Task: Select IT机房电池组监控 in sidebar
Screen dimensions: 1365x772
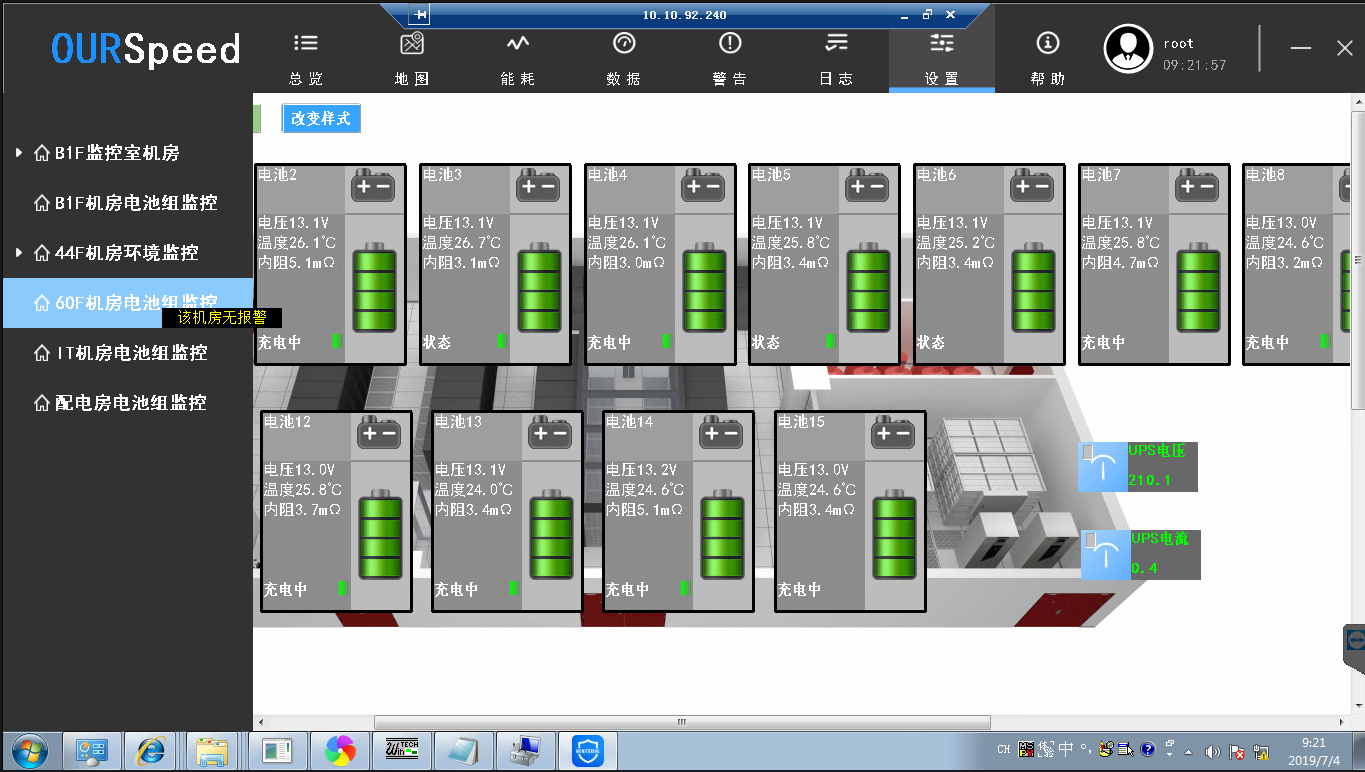Action: coord(130,353)
